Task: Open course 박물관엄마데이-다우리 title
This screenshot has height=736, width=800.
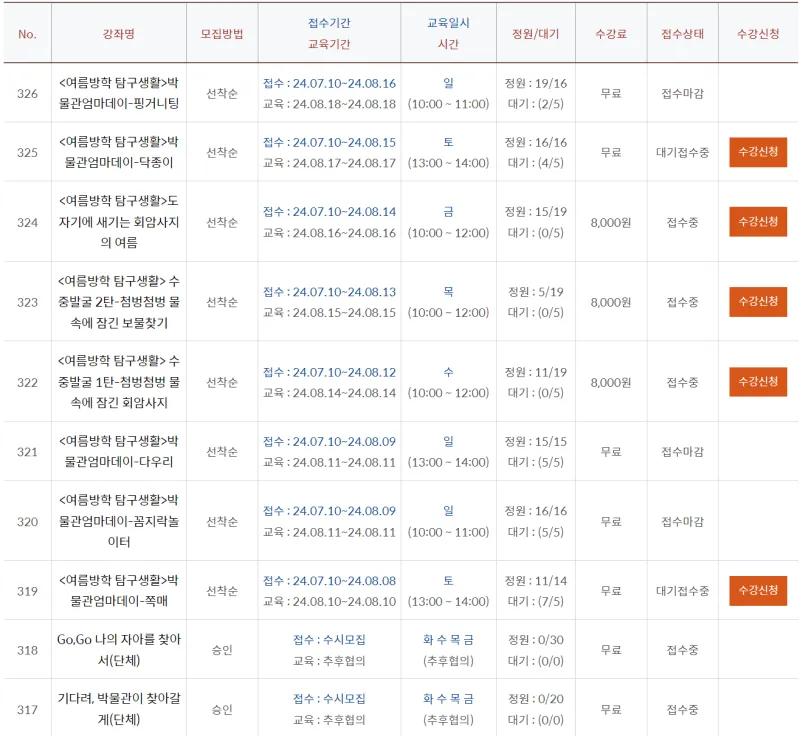Action: (119, 451)
